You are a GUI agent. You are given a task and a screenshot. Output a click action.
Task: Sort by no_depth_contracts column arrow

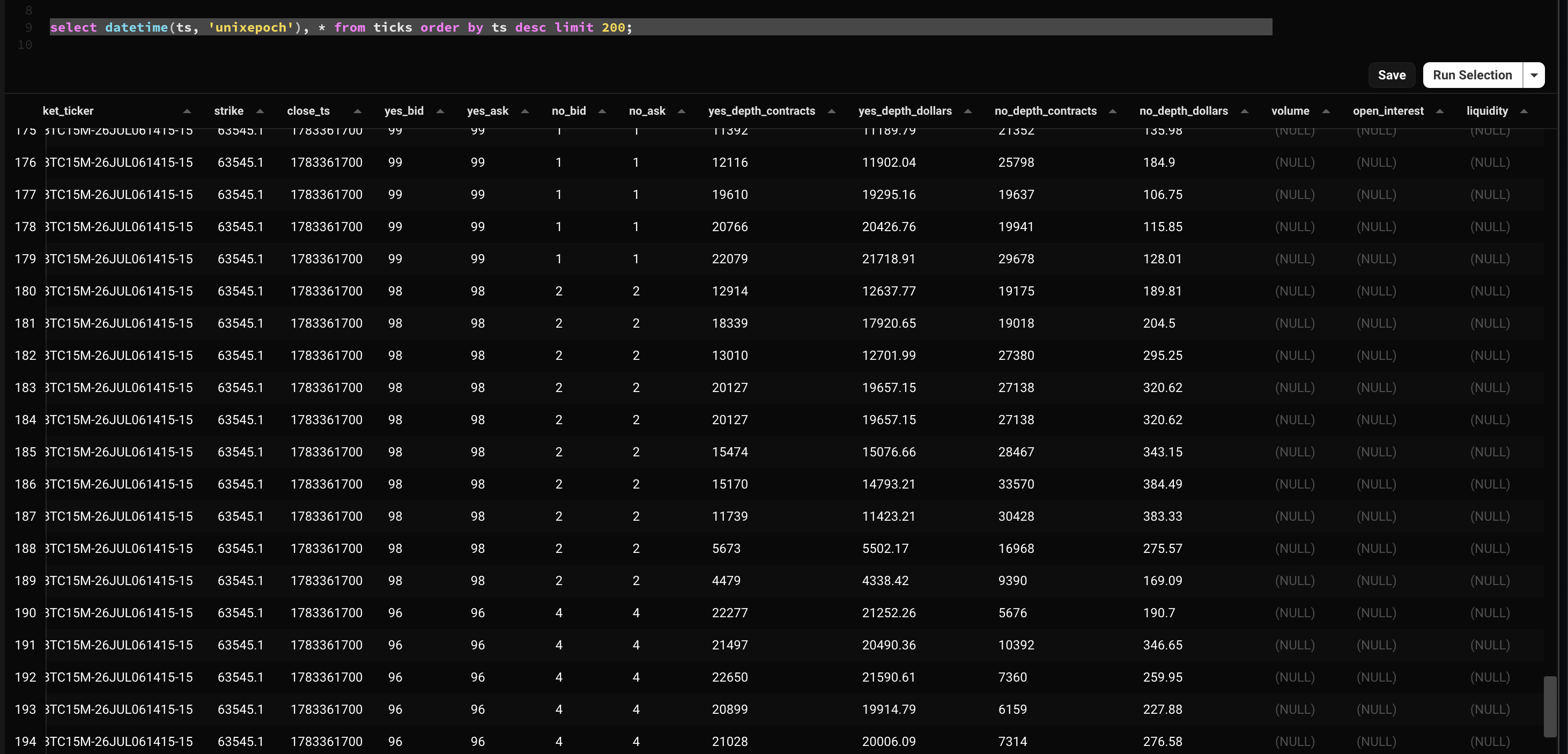[1113, 111]
